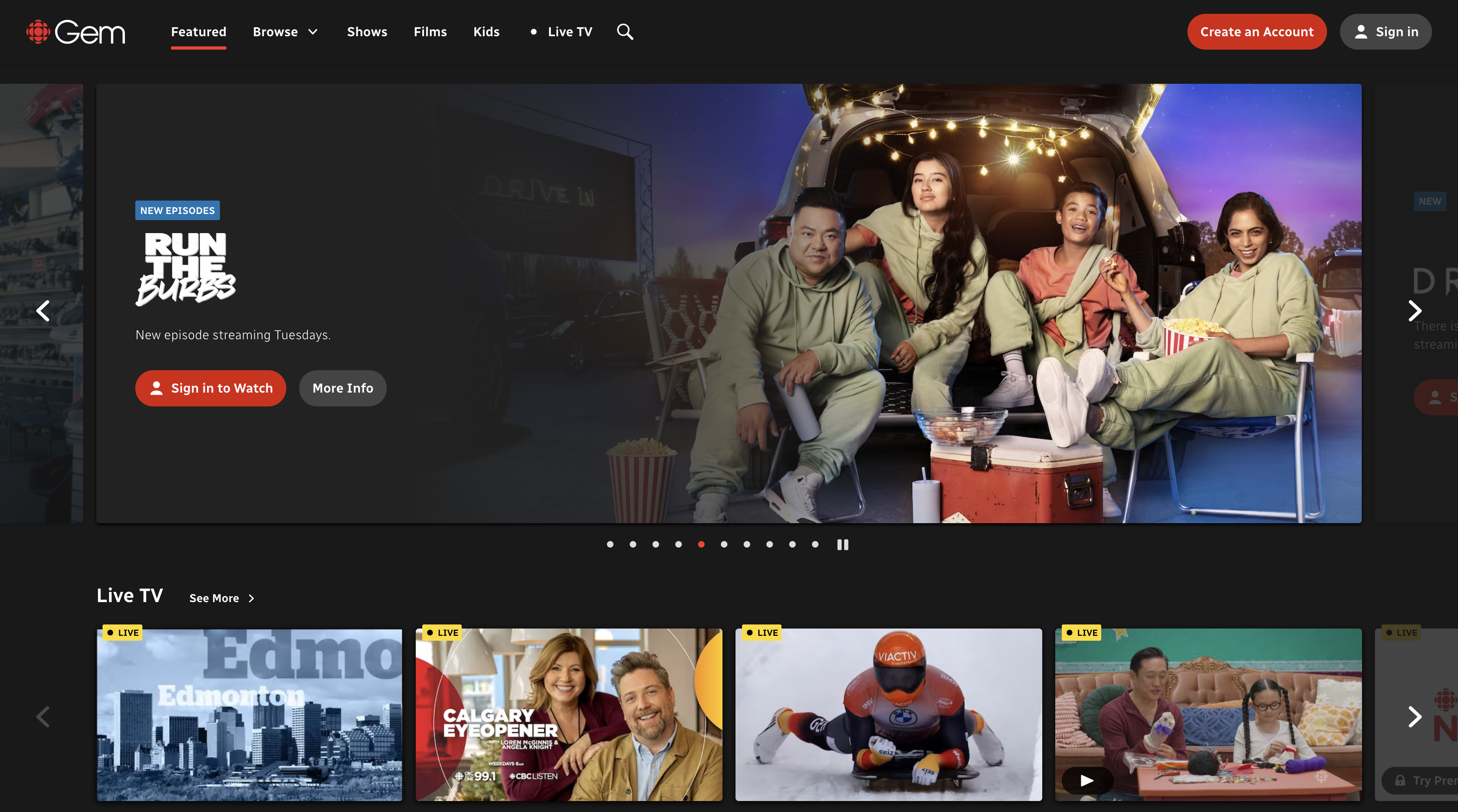The height and width of the screenshot is (812, 1458).
Task: Click the Run the Burbs hero image
Action: pos(729,303)
